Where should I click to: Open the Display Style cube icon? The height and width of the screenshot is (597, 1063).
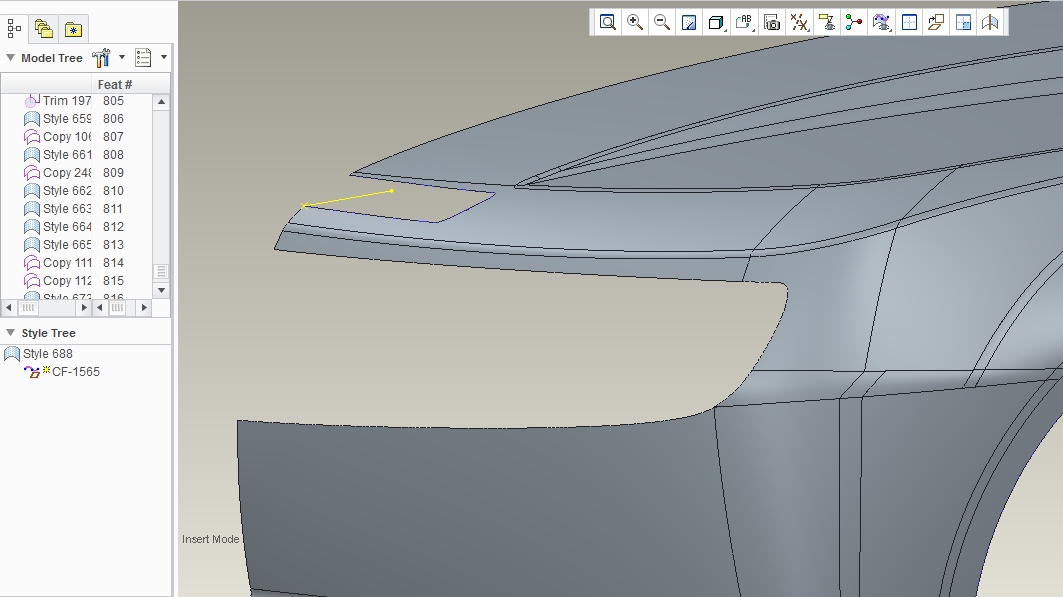point(716,22)
